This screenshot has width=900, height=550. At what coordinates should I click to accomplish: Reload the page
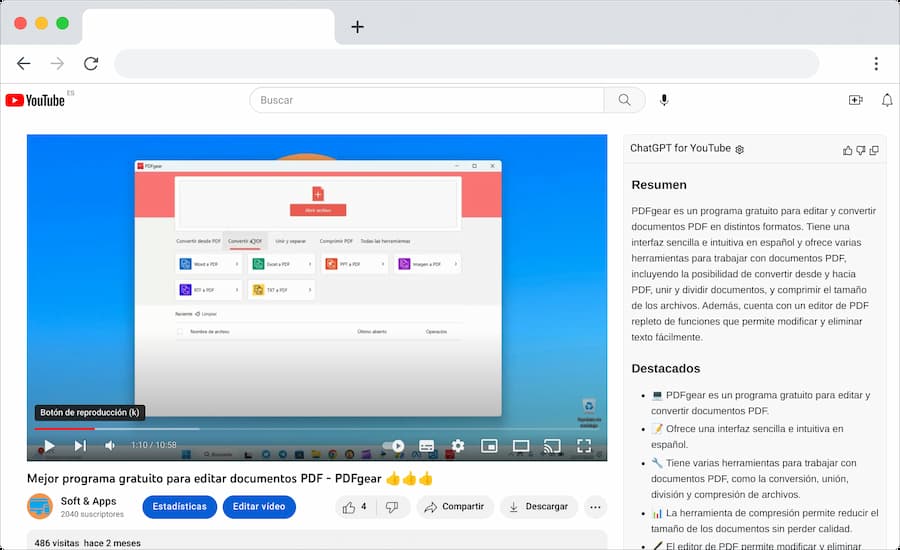coord(91,63)
